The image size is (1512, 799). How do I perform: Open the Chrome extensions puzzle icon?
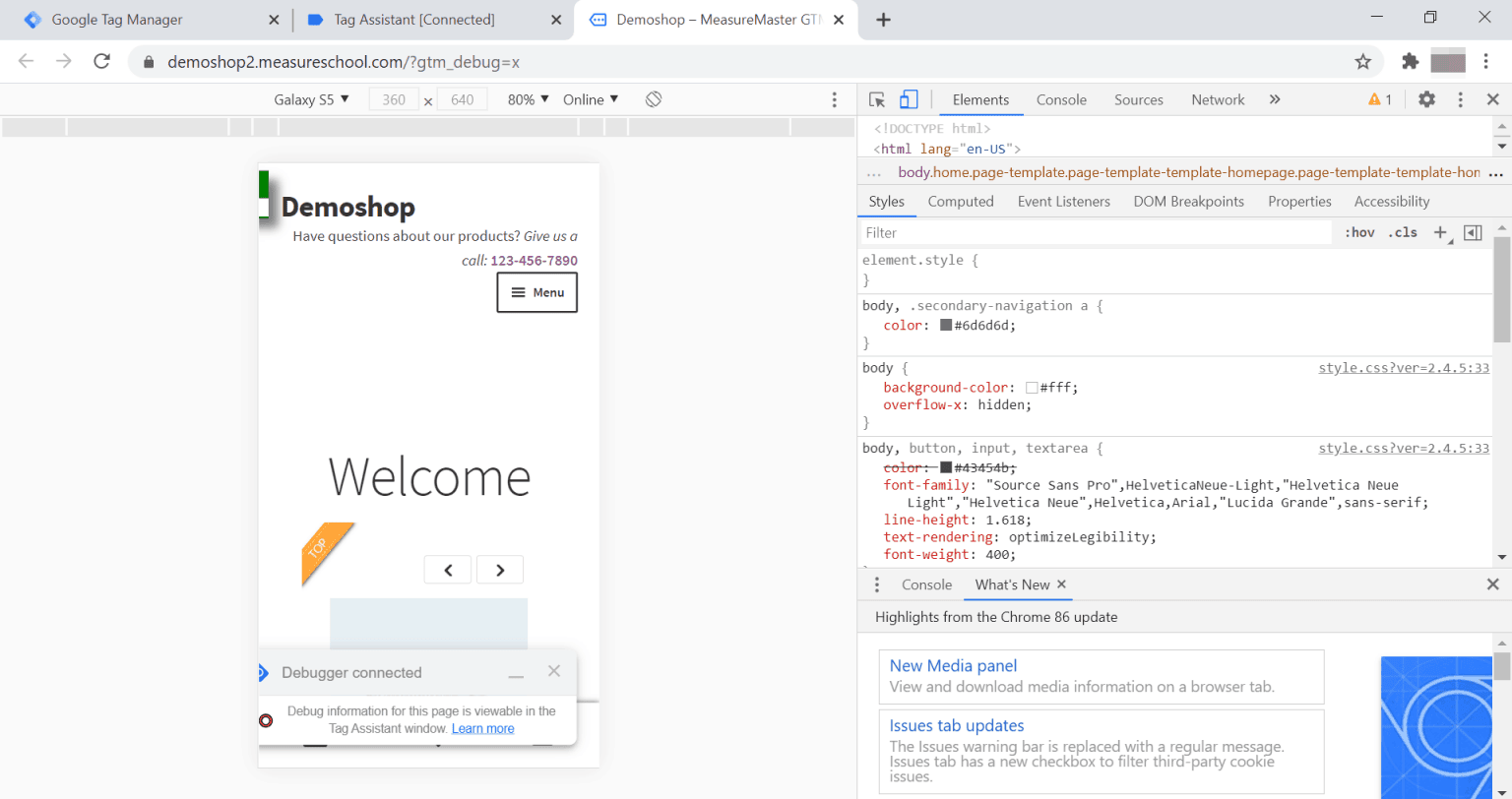click(x=1410, y=61)
